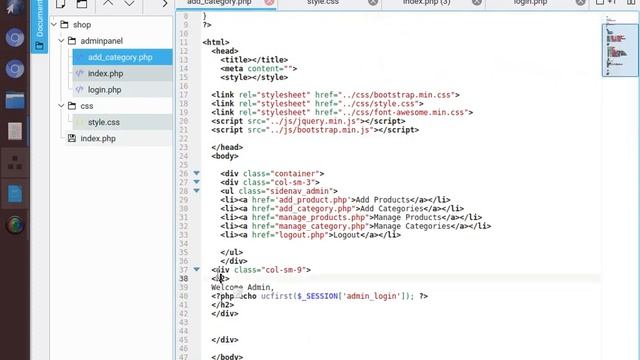The width and height of the screenshot is (640, 360).
Task: Switch to the style.css tab
Action: click(322, 2)
